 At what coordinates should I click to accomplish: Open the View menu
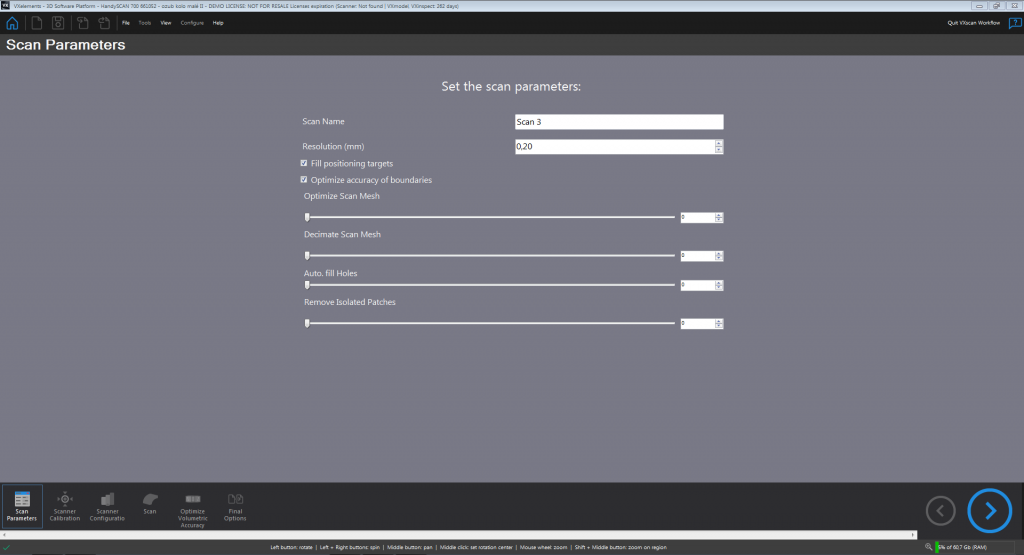coord(165,22)
